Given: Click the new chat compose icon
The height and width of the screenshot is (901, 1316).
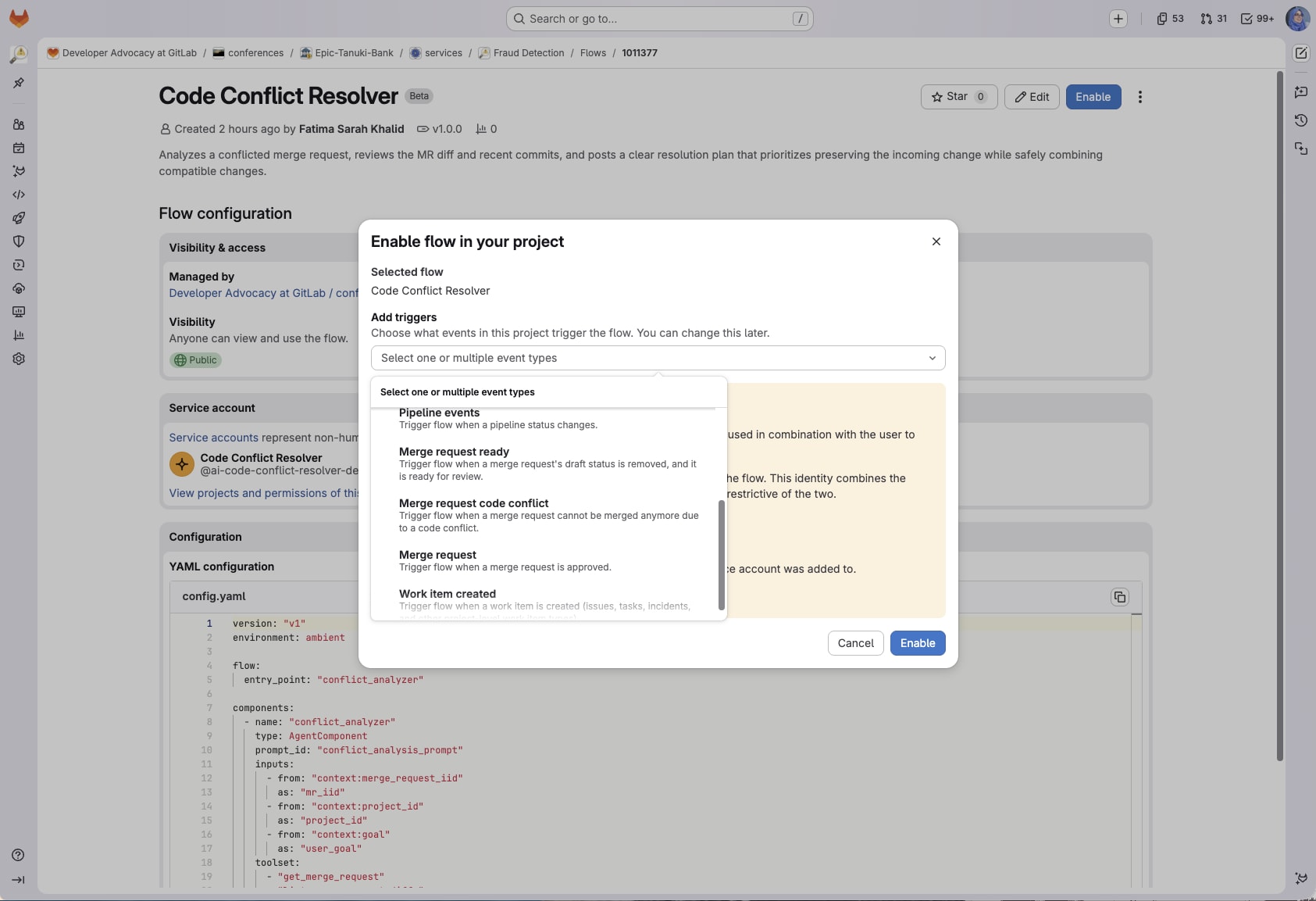Looking at the screenshot, I should pos(1301,53).
